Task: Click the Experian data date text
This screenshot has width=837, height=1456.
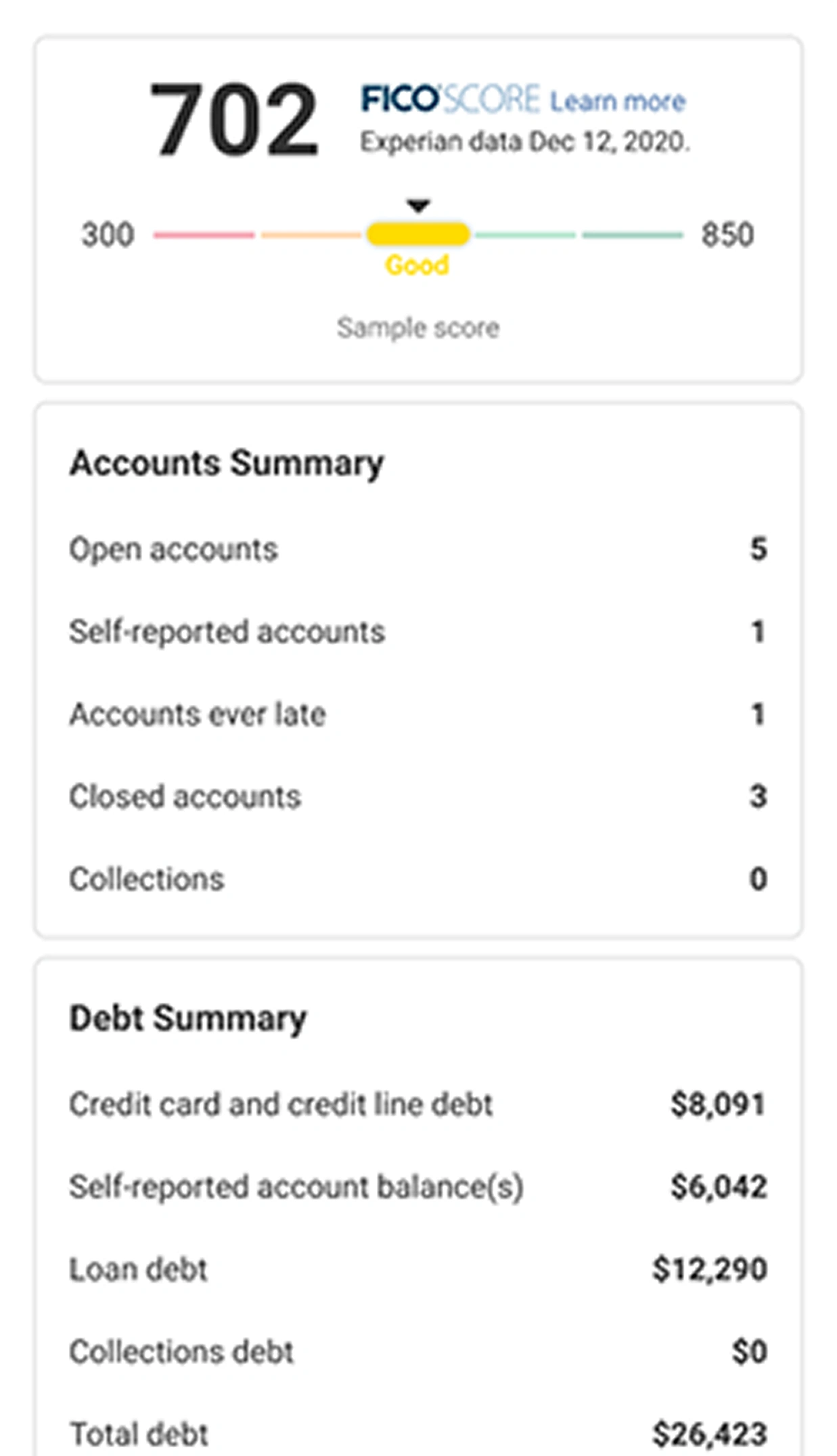Action: coord(524,143)
